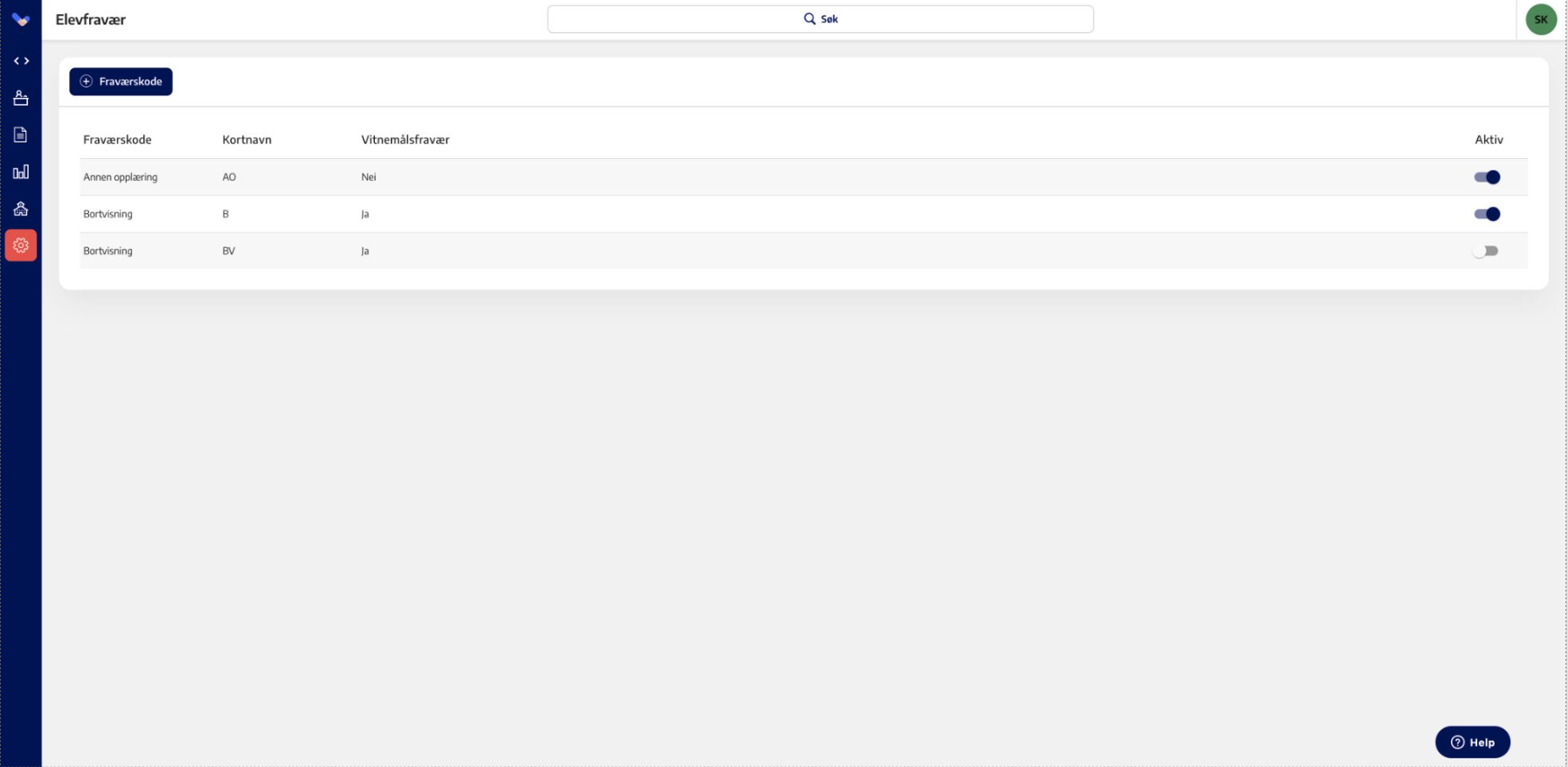Open the document icon in sidebar

pos(21,135)
